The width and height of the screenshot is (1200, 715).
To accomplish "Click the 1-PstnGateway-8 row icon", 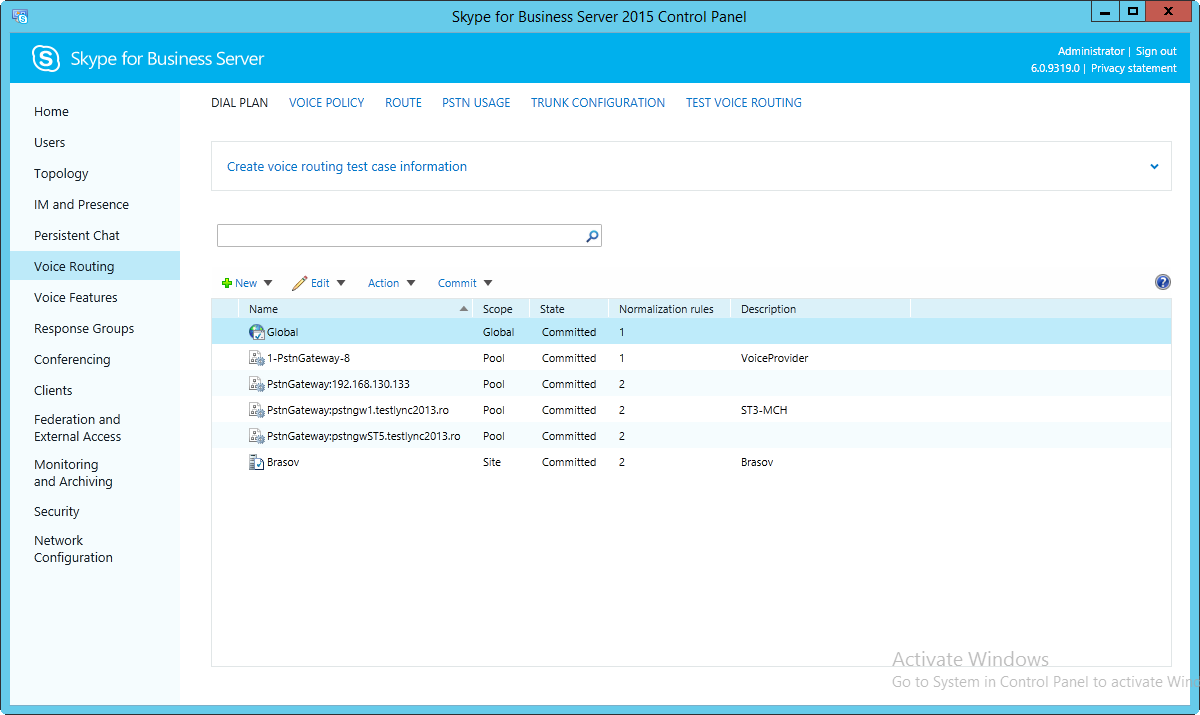I will coord(257,358).
